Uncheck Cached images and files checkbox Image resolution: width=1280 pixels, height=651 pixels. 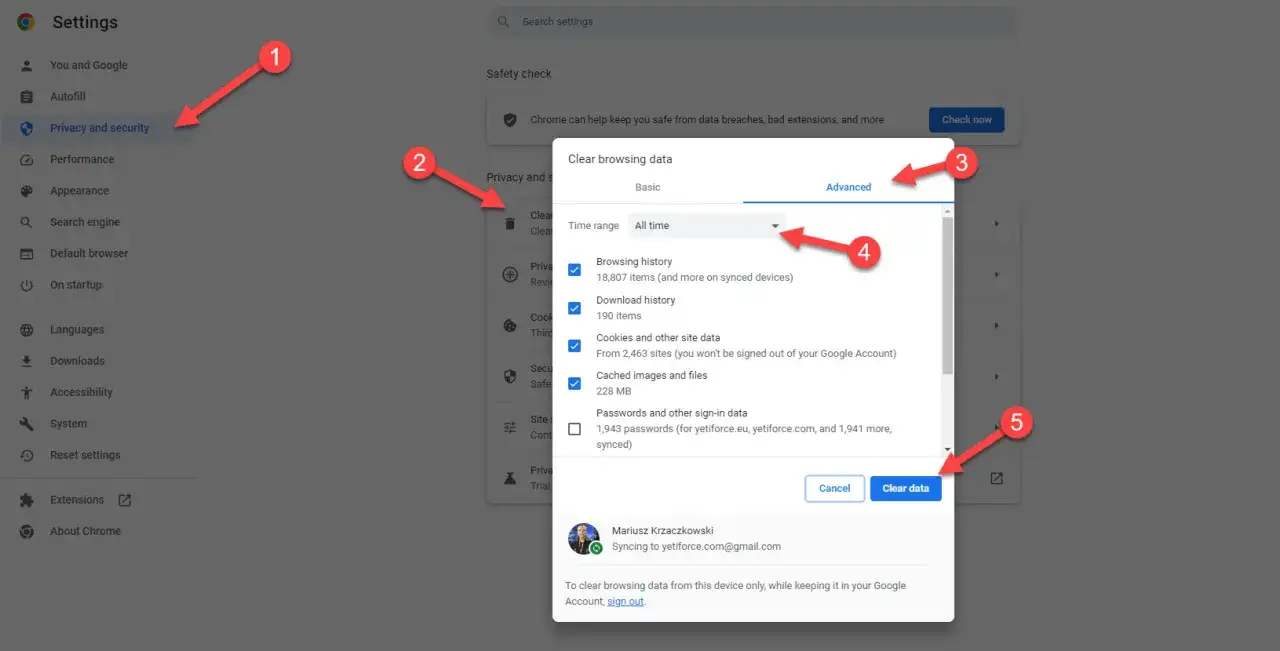click(x=575, y=383)
